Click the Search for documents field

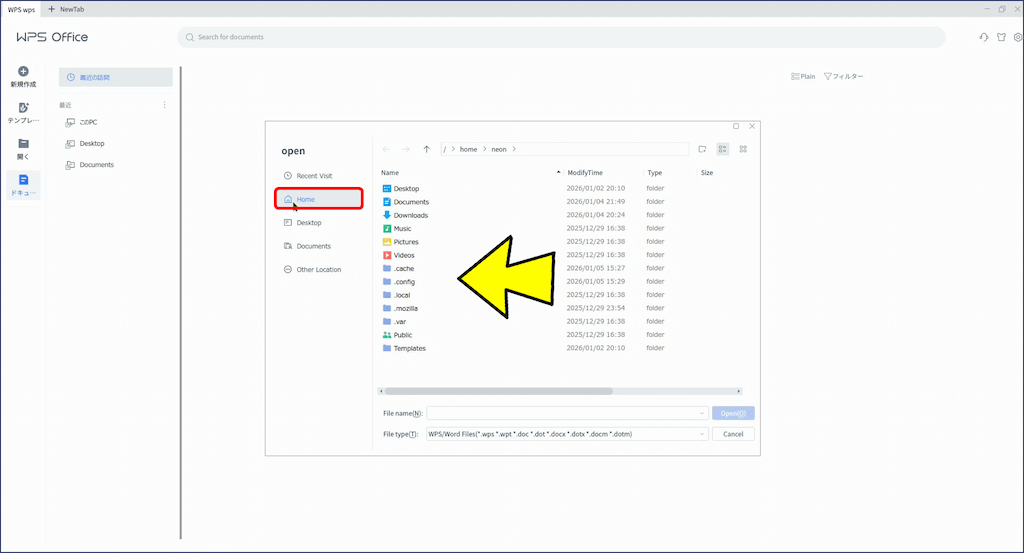click(x=560, y=37)
